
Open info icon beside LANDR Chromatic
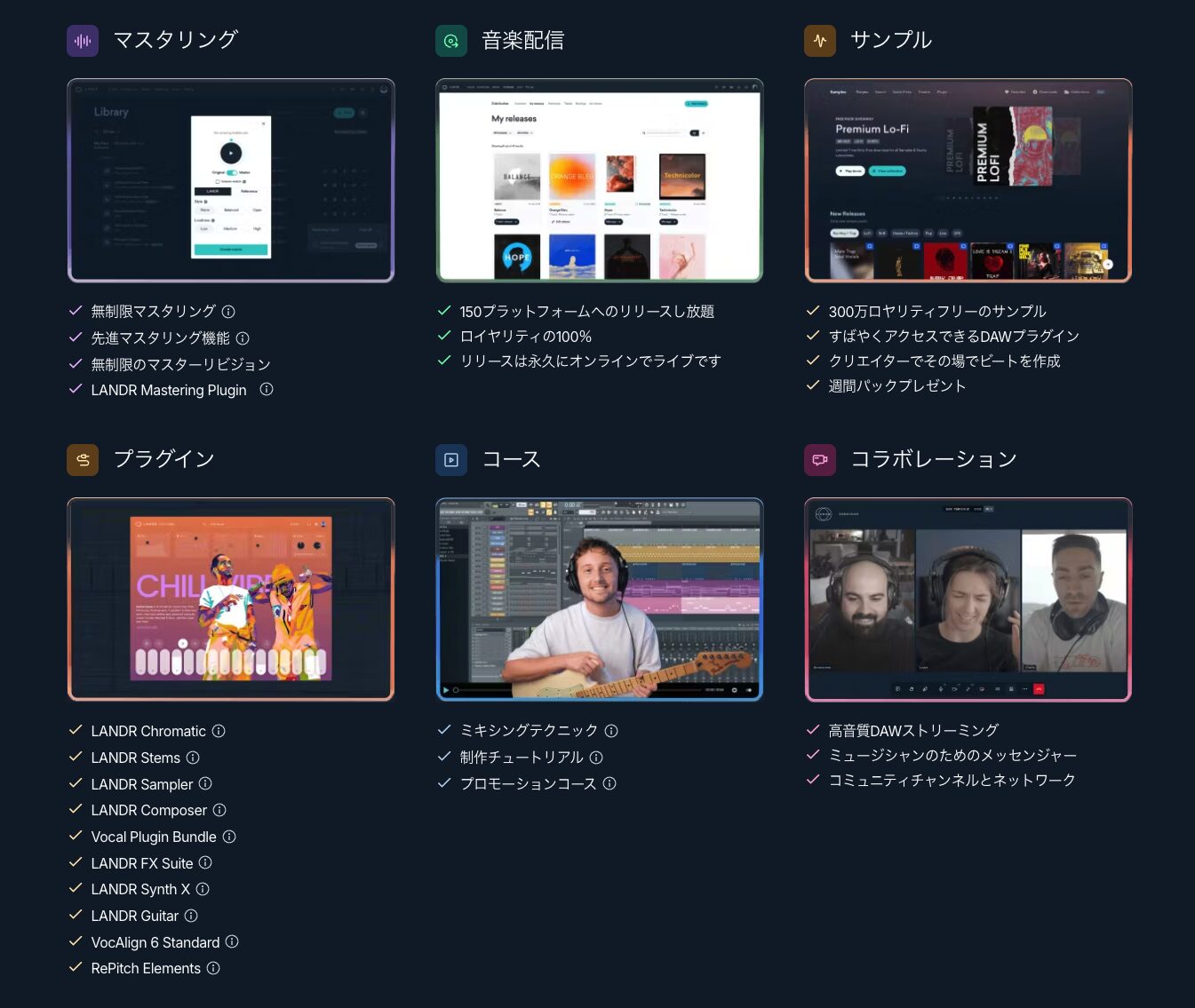(219, 731)
